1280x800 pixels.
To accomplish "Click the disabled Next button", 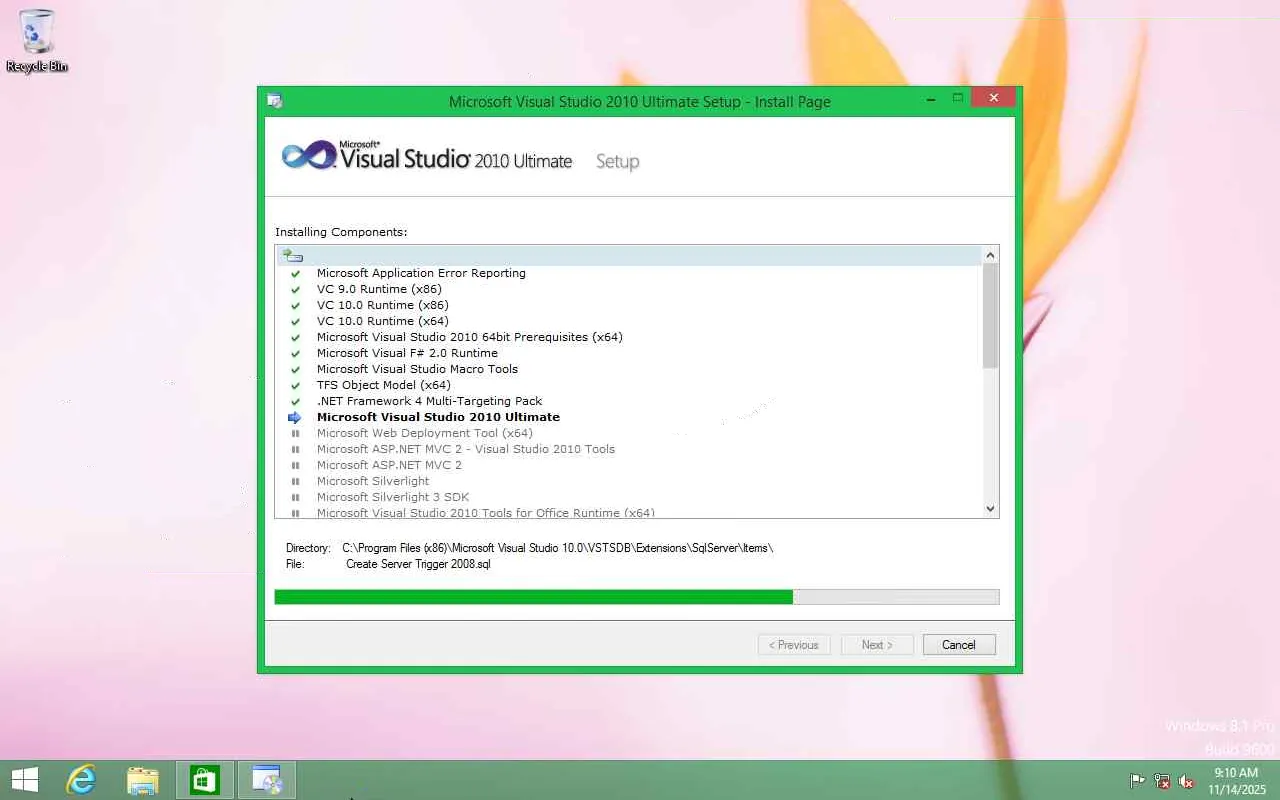I will click(877, 645).
